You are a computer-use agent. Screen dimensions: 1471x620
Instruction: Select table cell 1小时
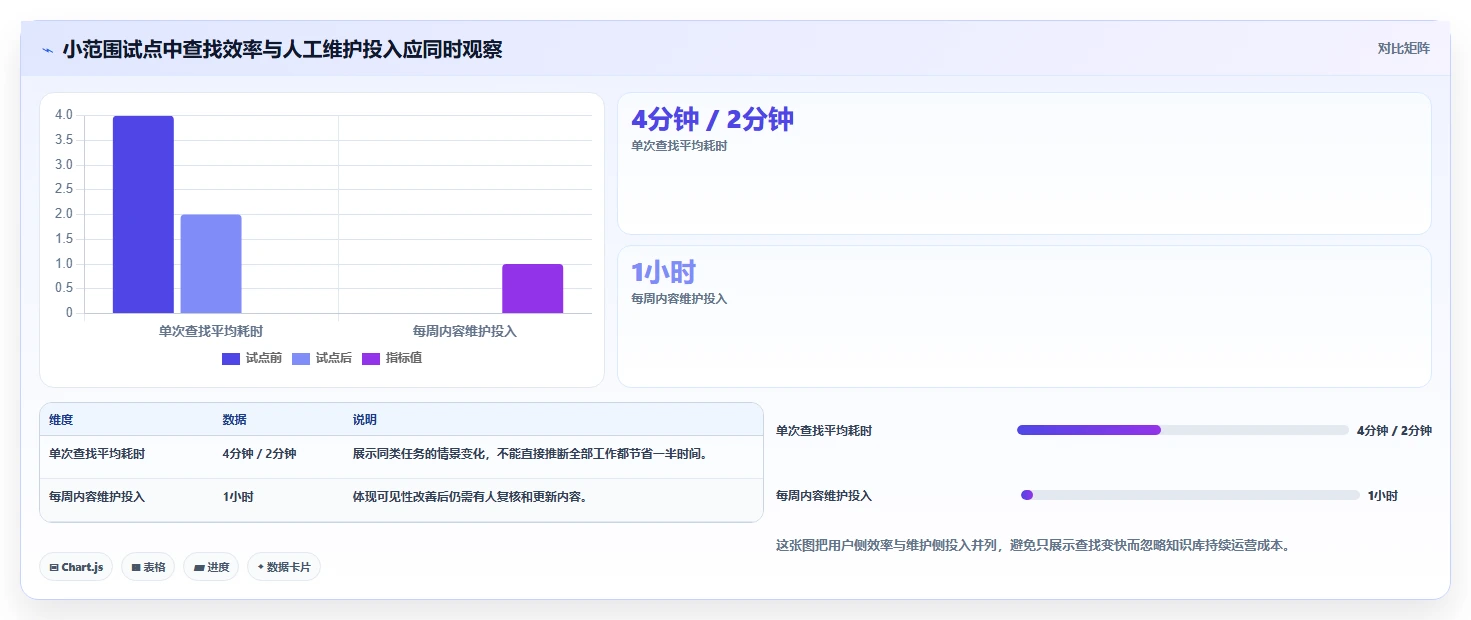point(238,497)
